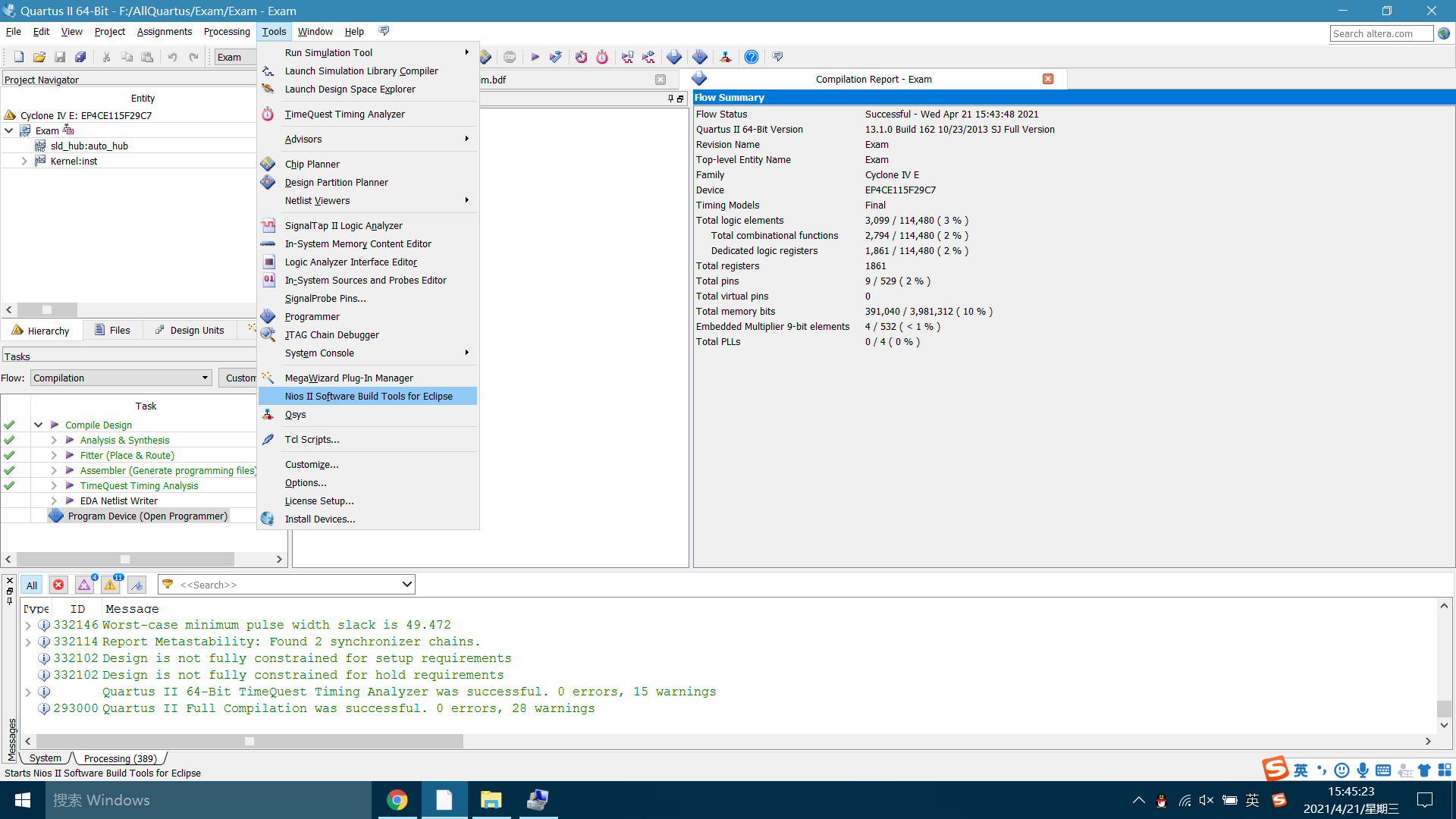Expand message 332146 worst-case pulse width
1456x819 pixels.
(x=28, y=625)
